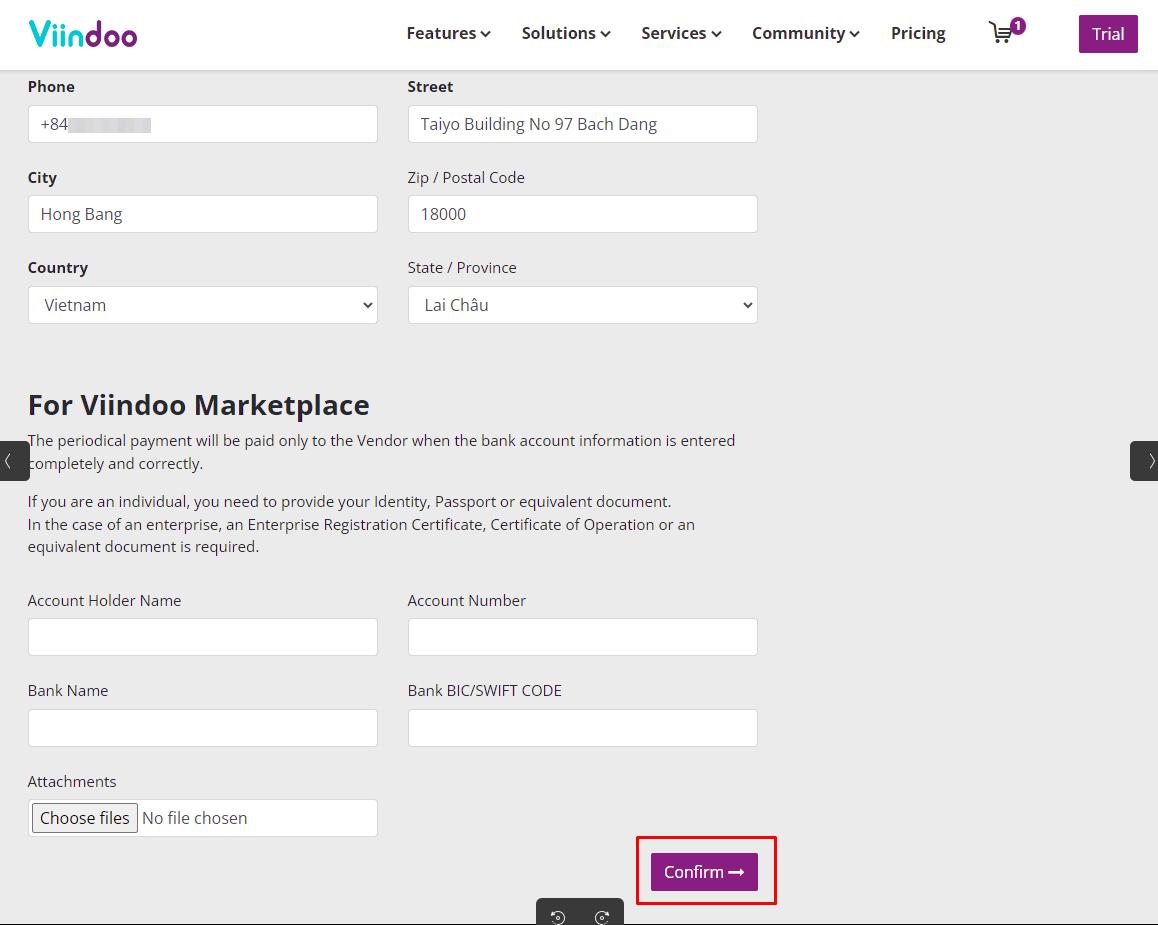This screenshot has height=925, width=1158.
Task: Click the right slide arrow handle
Action: point(1144,461)
